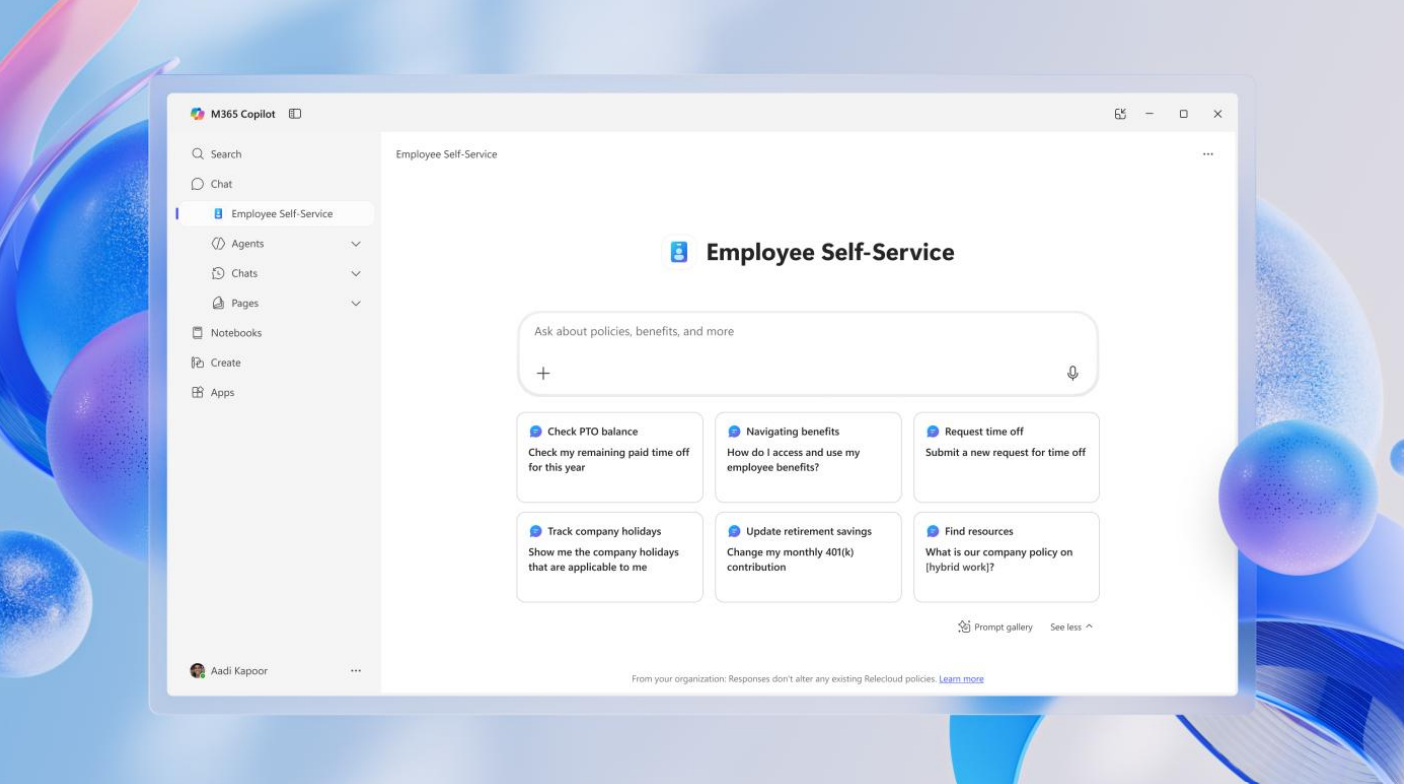Select the Update retirement savings prompt
Image resolution: width=1404 pixels, height=784 pixels.
808,557
